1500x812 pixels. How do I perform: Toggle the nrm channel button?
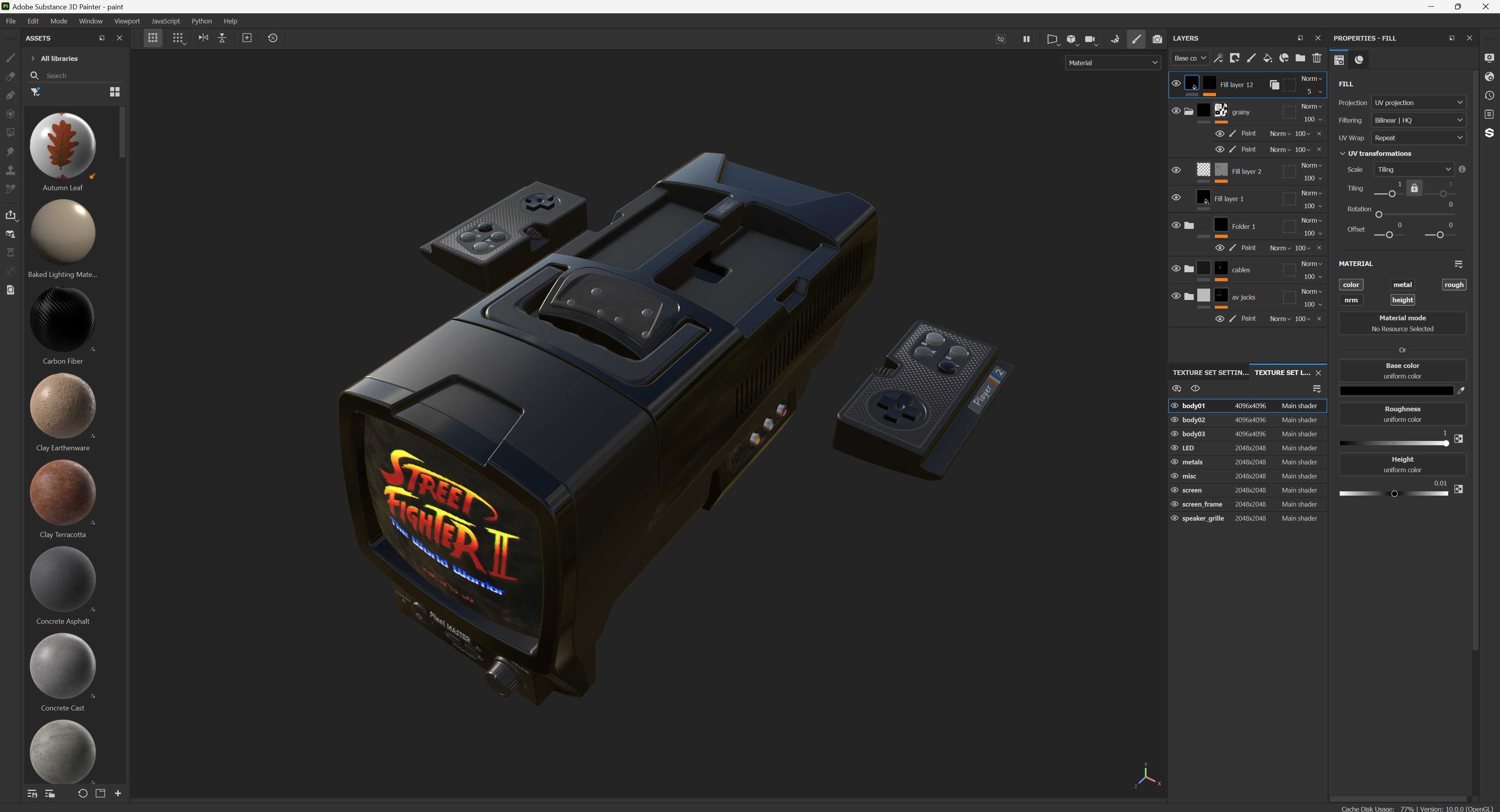point(1351,300)
